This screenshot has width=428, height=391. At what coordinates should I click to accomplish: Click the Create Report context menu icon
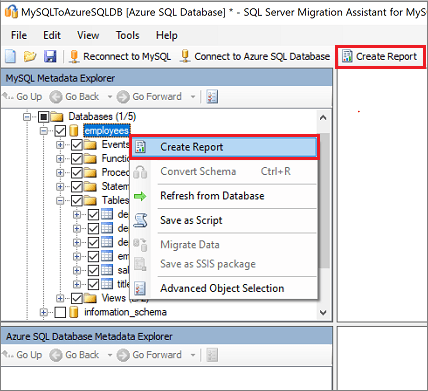click(140, 147)
